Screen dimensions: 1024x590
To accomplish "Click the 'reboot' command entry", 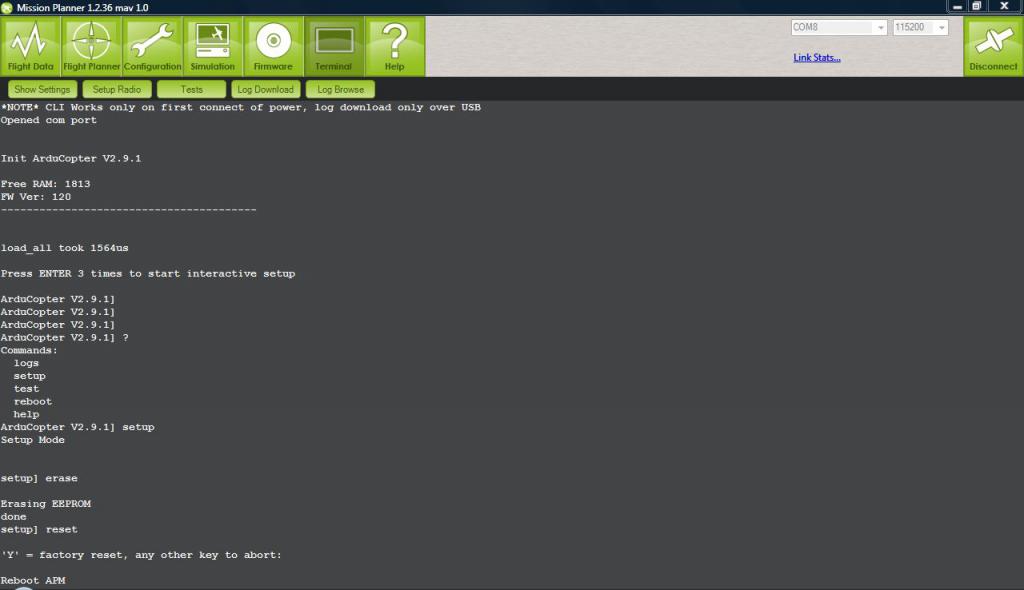I will (x=33, y=402).
